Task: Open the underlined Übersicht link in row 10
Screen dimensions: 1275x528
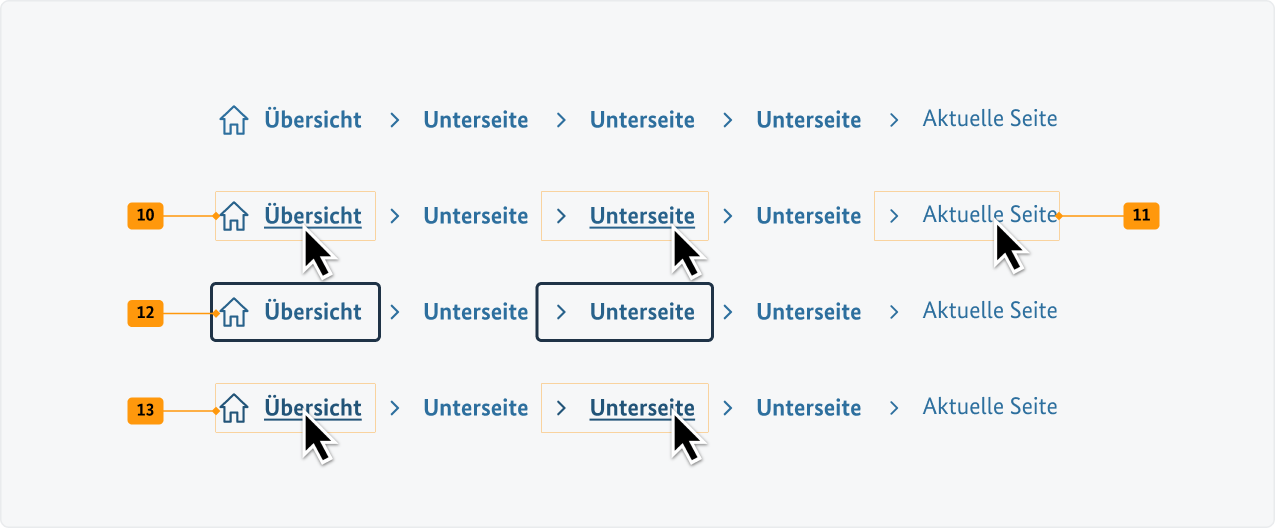Action: [313, 216]
